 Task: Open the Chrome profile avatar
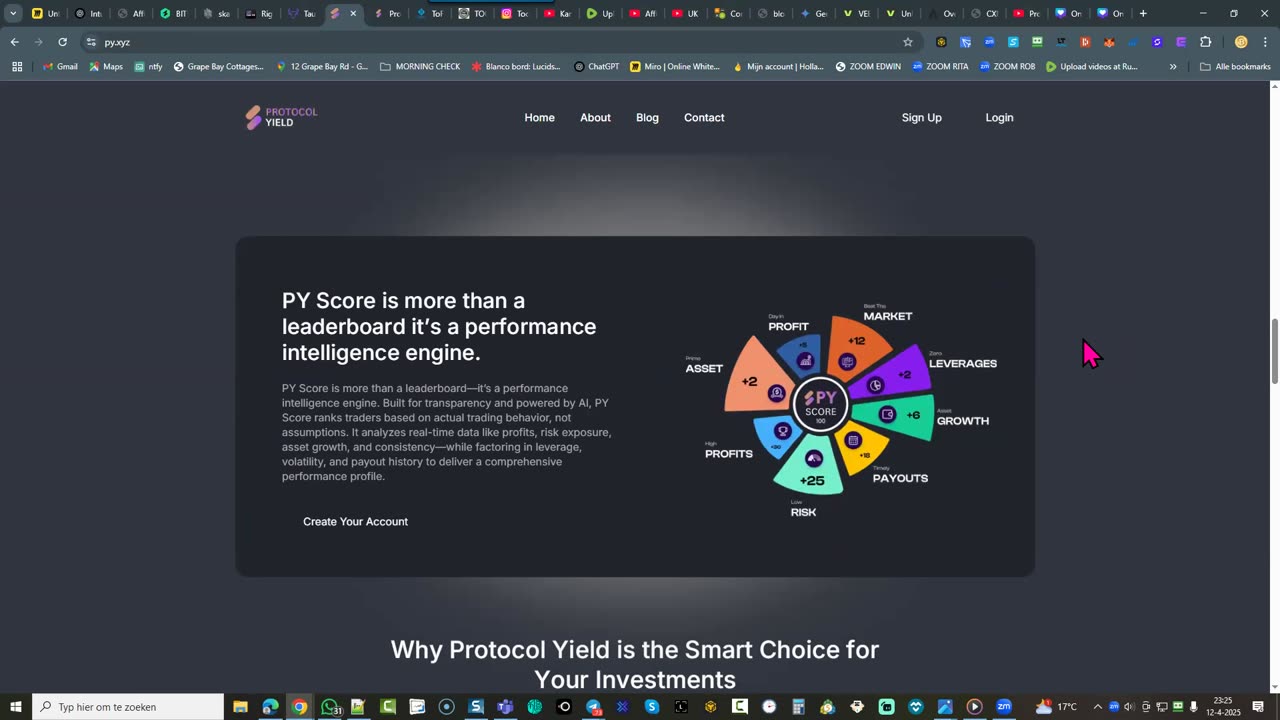click(x=1241, y=42)
